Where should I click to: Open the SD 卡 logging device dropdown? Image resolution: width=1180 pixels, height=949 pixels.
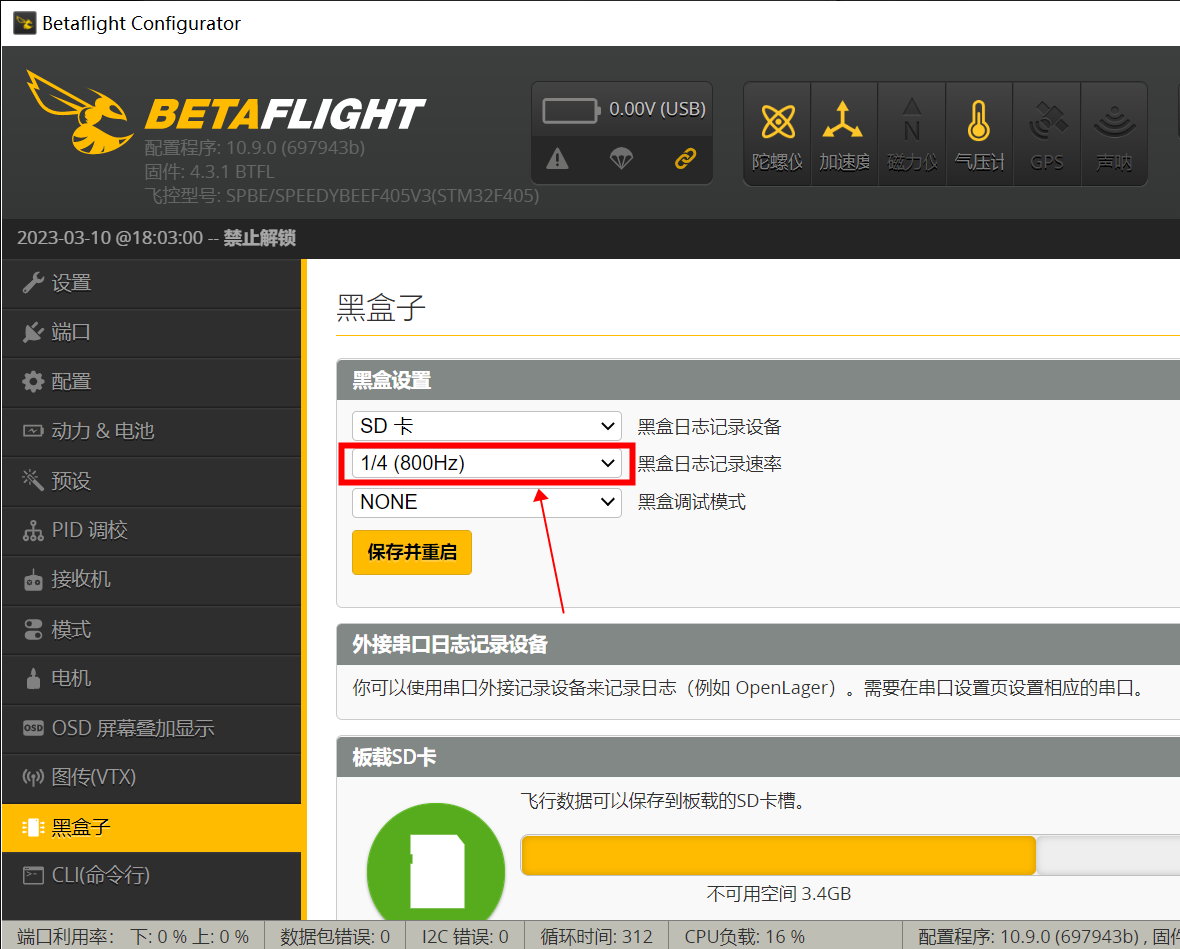pos(487,426)
